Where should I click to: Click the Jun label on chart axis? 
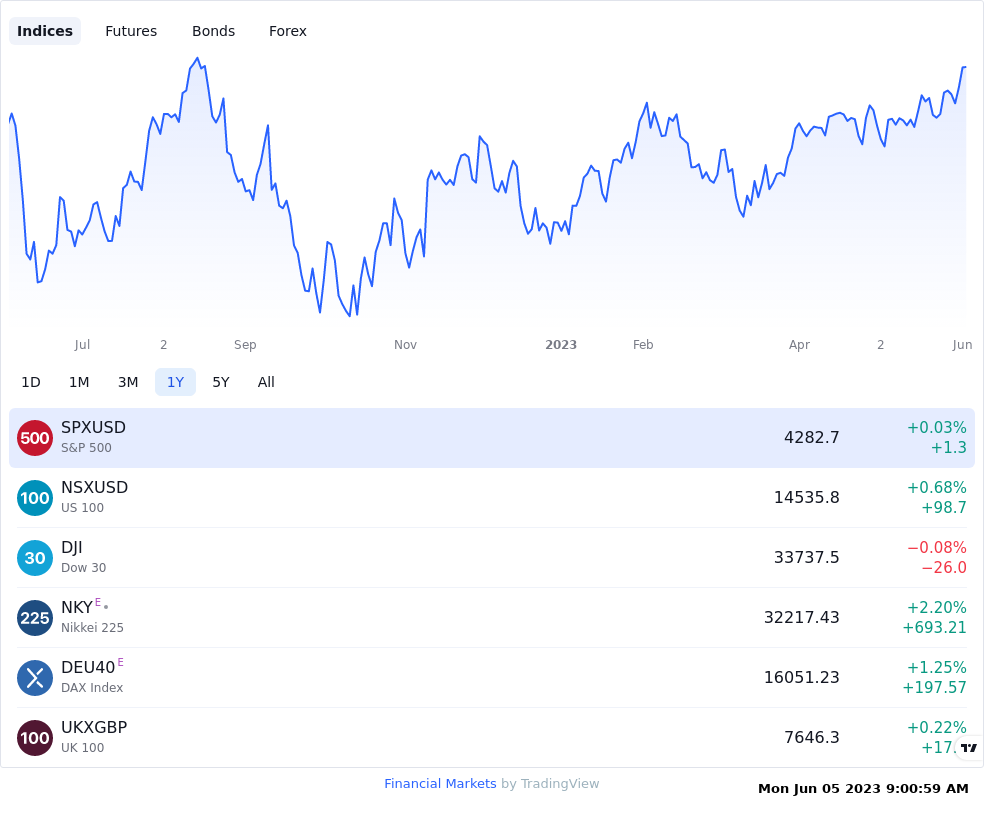click(x=962, y=344)
